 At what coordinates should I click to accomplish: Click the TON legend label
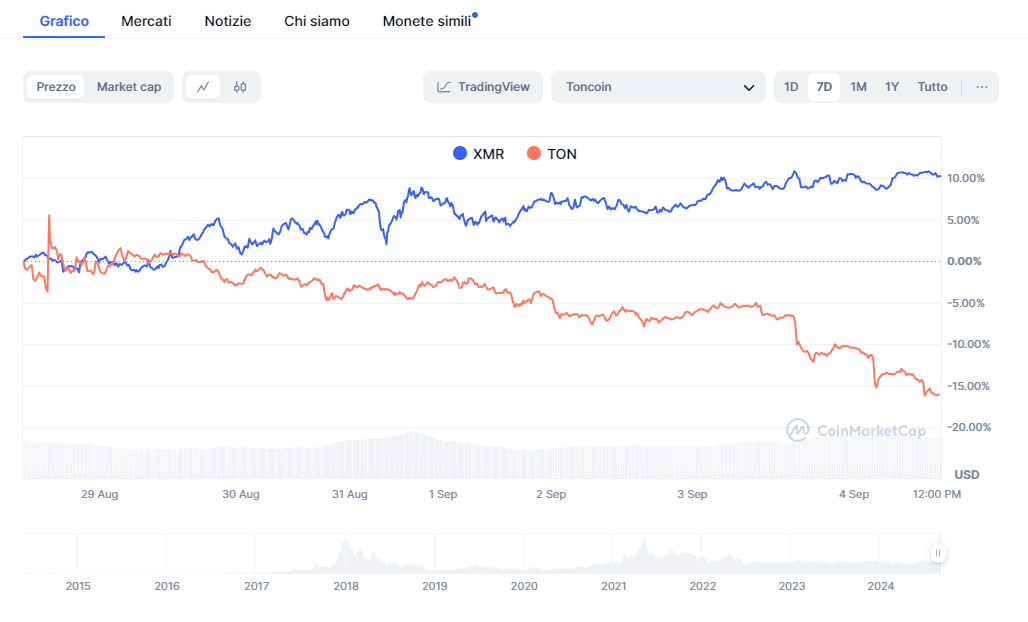pyautogui.click(x=562, y=154)
